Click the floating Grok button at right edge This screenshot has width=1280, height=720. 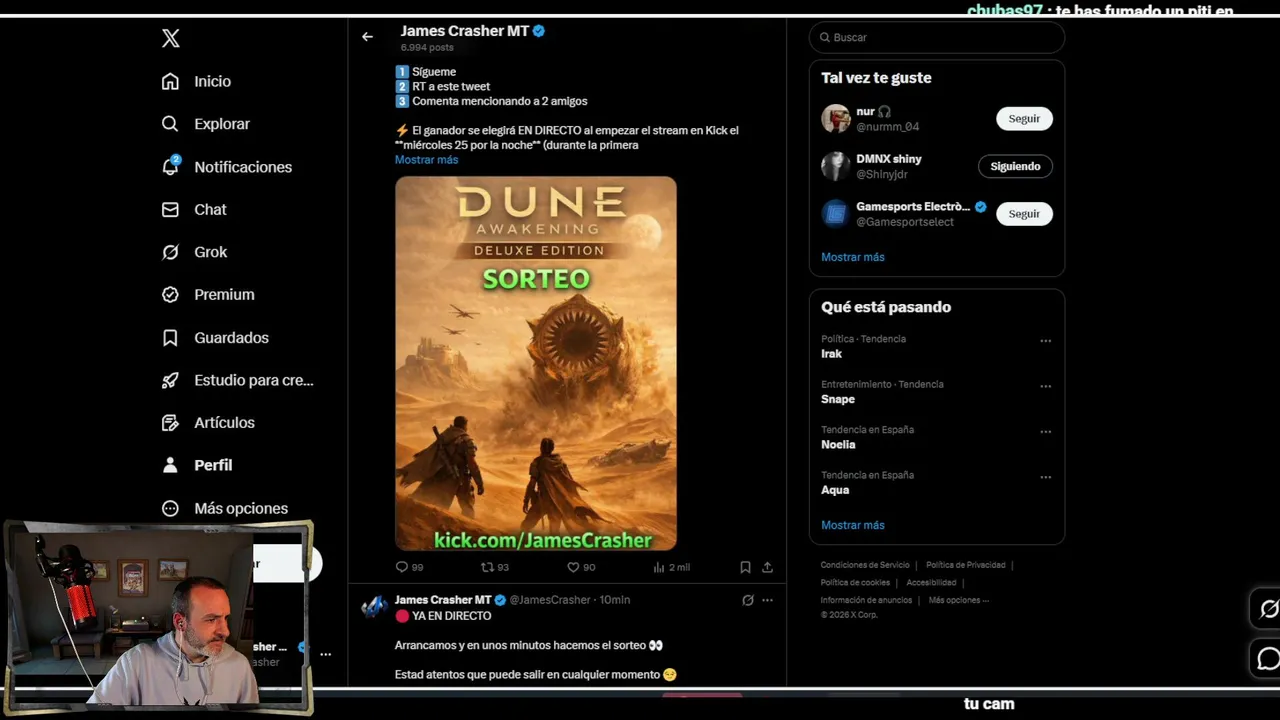pyautogui.click(x=1268, y=609)
